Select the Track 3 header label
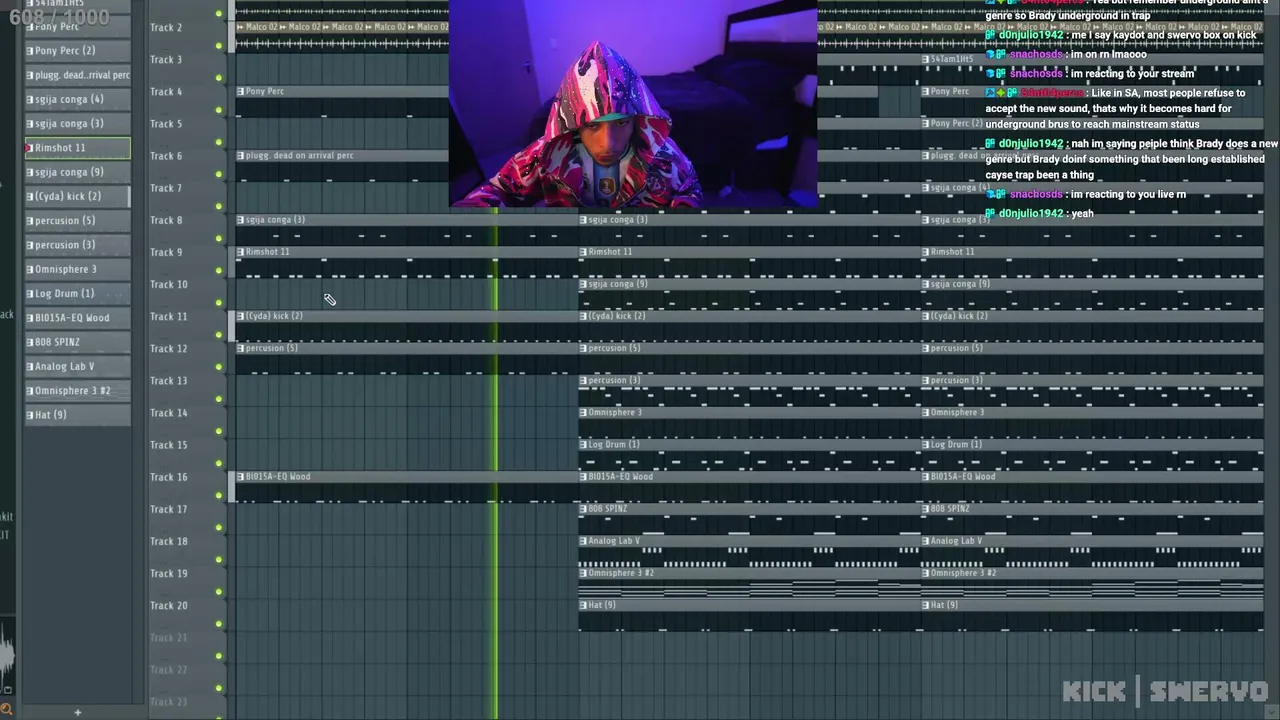Viewport: 1280px width, 720px height. coord(166,60)
